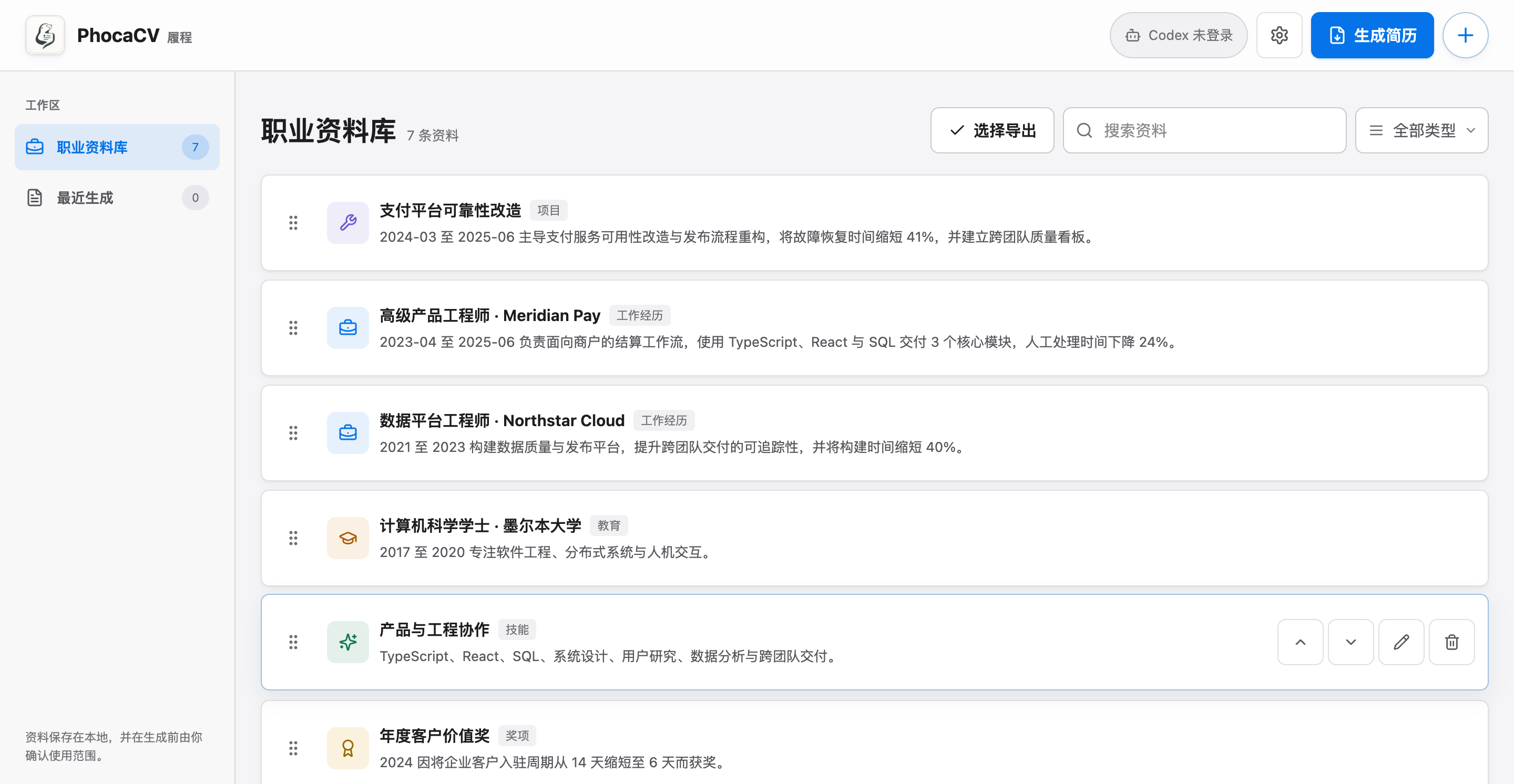Screen dimensions: 1514x784
Task: Click the 工作经历 tag on the Northstar Cloud entry
Action: [x=663, y=420]
